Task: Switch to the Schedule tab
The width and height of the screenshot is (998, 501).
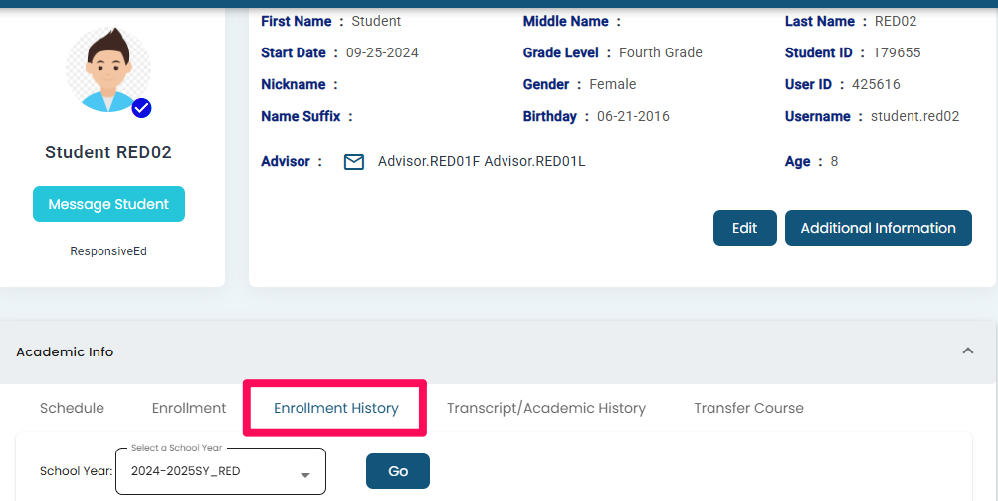Action: click(72, 408)
